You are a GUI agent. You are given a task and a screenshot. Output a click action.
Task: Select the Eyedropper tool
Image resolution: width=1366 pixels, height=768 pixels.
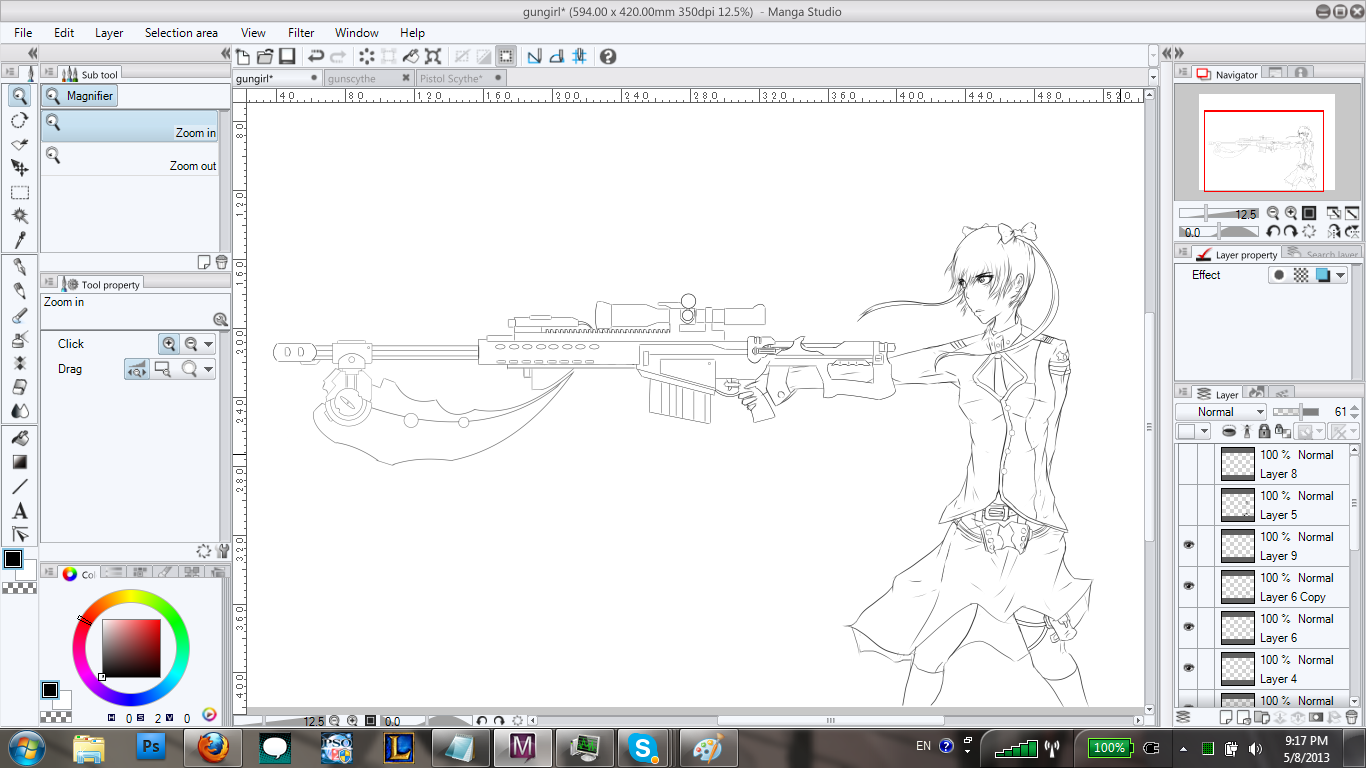(19, 240)
